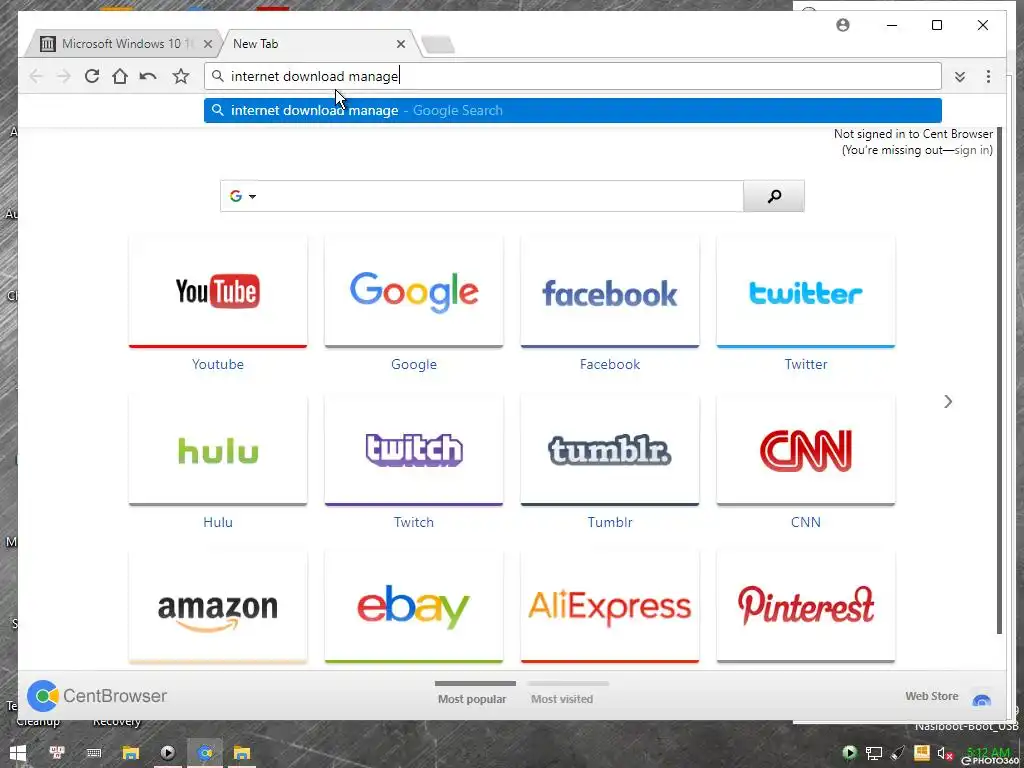Click the 'Hulu' caption link
This screenshot has width=1024, height=768.
pos(218,522)
